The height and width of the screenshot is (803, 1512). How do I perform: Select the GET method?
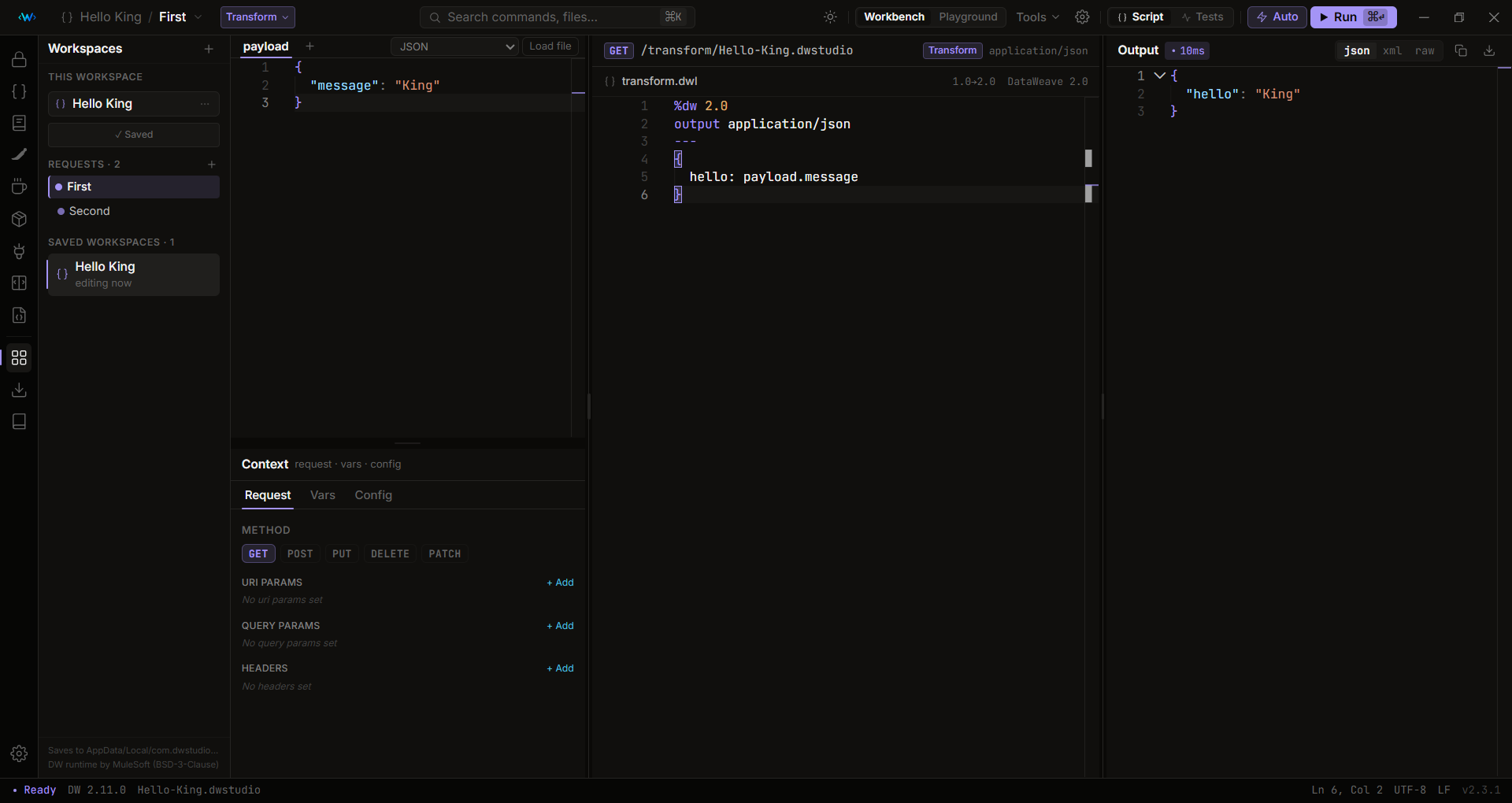pyautogui.click(x=258, y=553)
